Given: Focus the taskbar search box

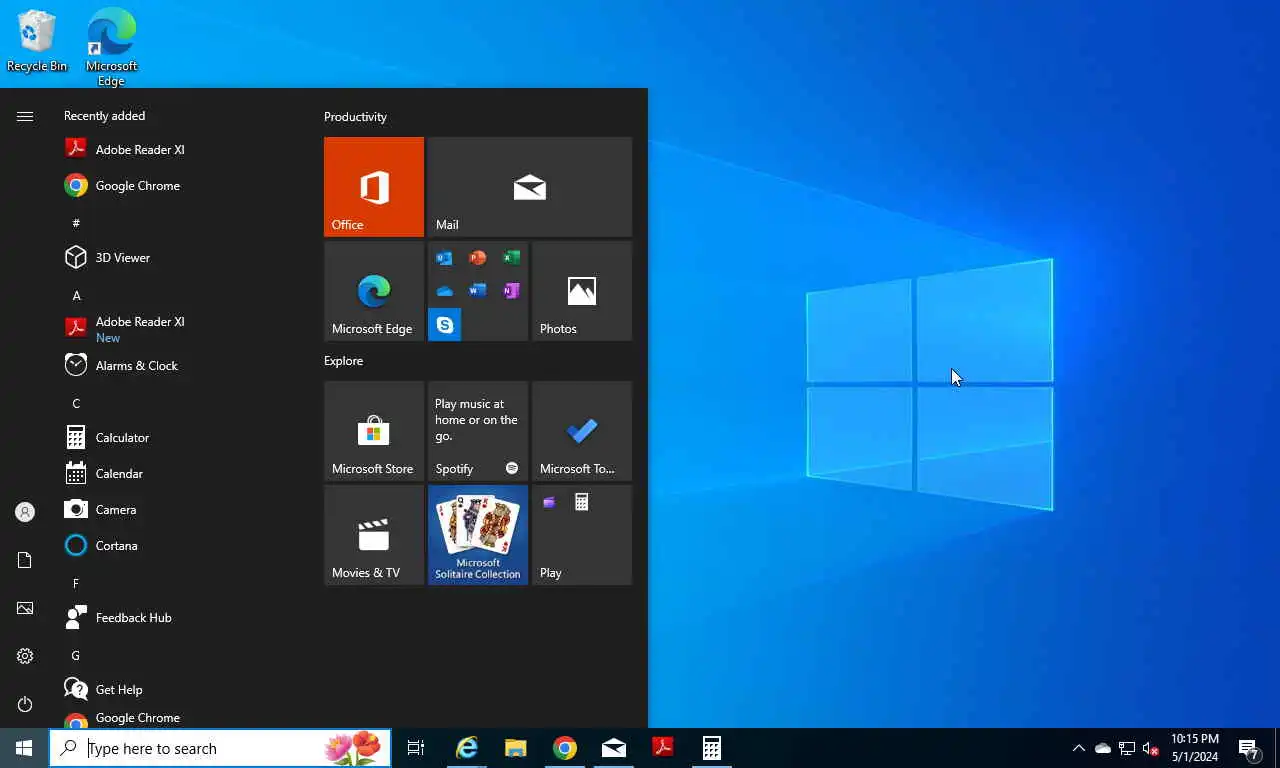Looking at the screenshot, I should pos(220,748).
